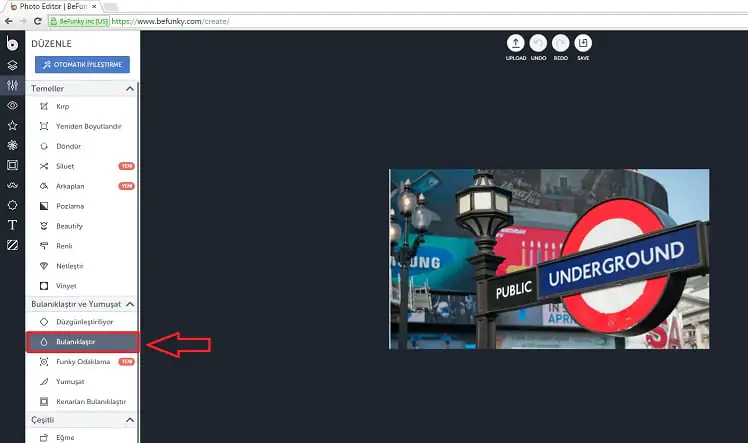The height and width of the screenshot is (443, 748).
Task: Select Yeniden Boyutlandır resize tool
Action: [82, 126]
